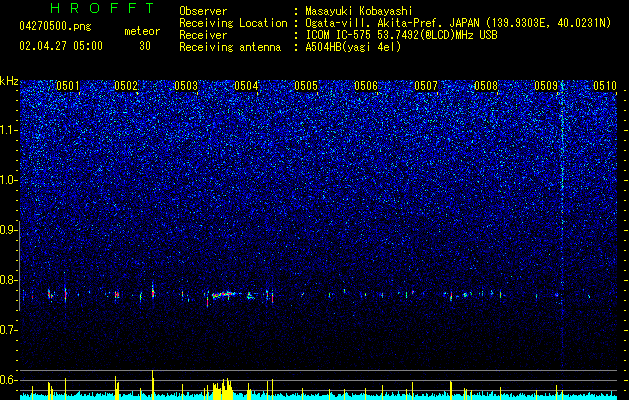Click the meteor label
The image size is (629, 400).
[142, 31]
